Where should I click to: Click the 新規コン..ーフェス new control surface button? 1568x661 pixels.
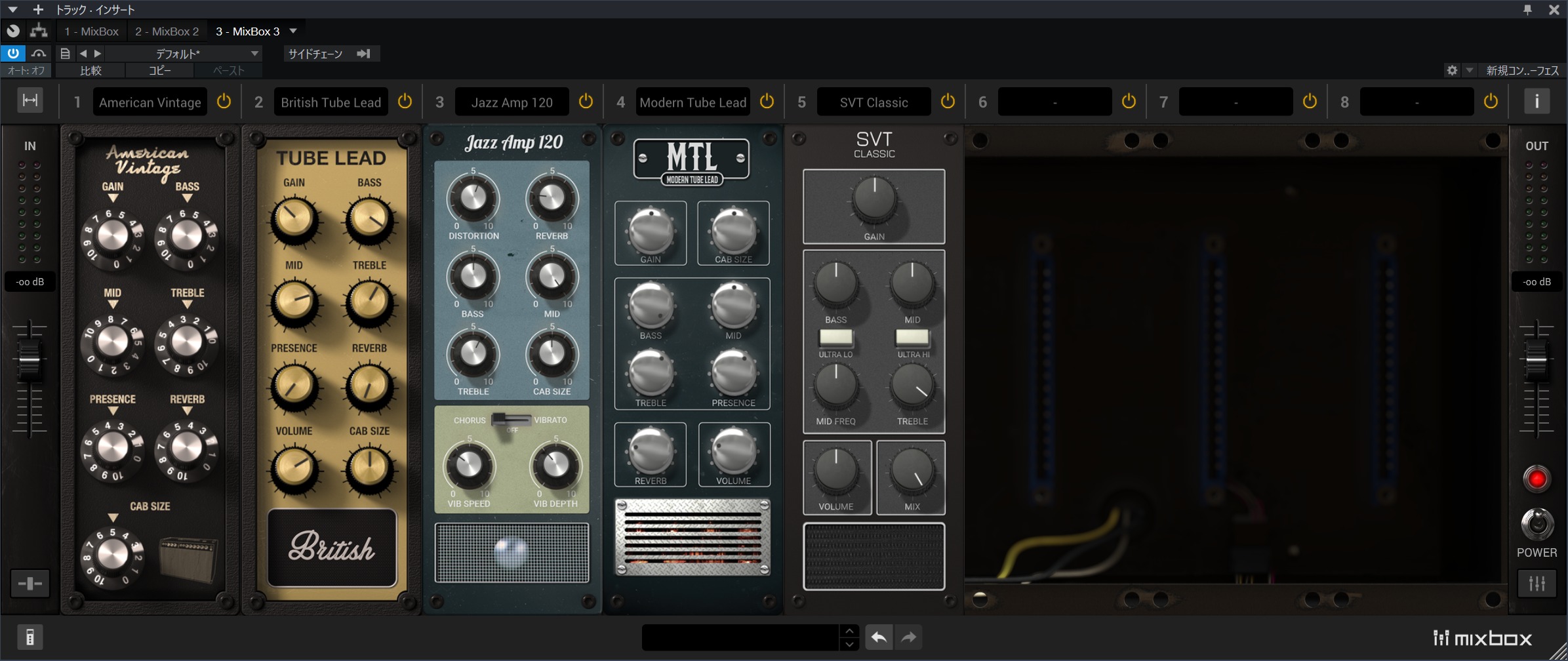(x=1522, y=70)
